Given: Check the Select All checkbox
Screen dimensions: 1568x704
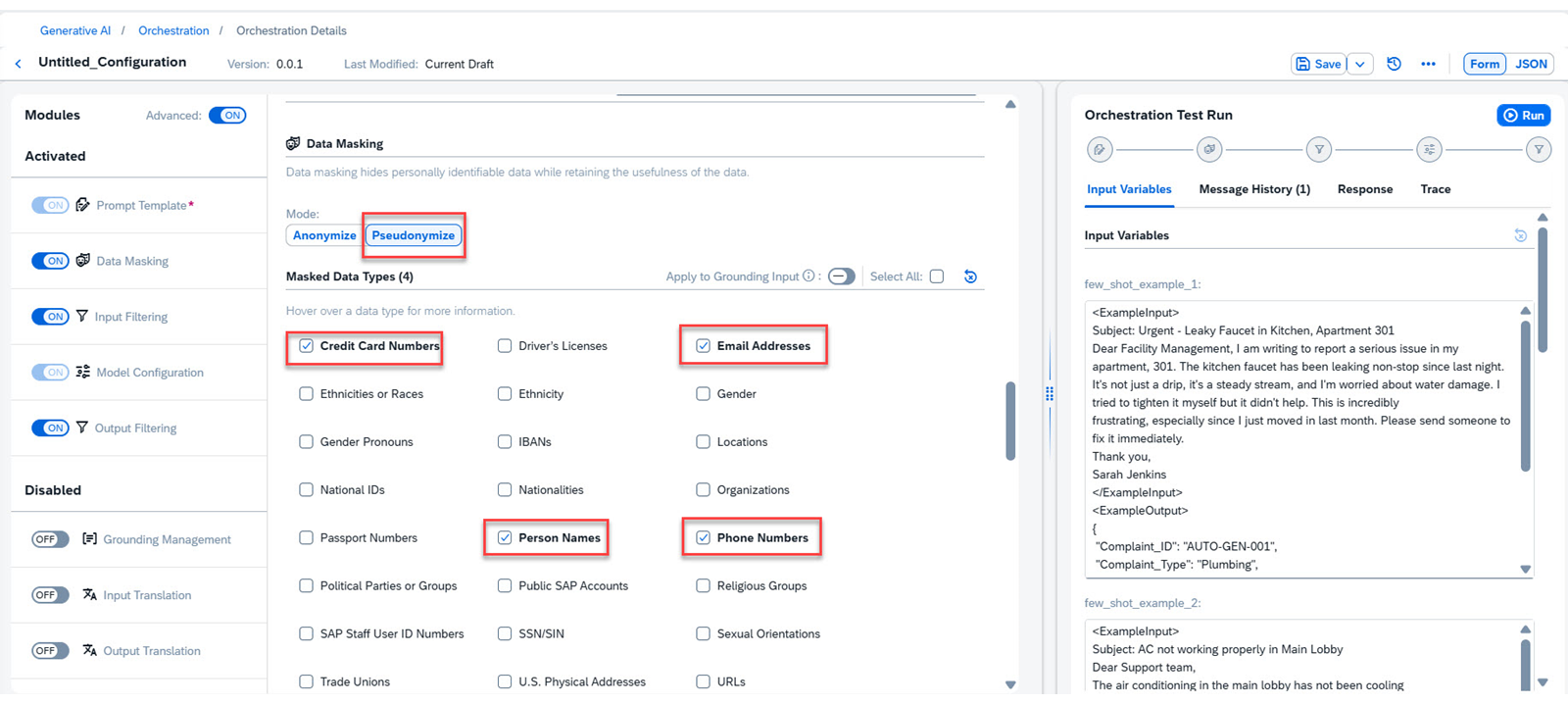Looking at the screenshot, I should click(x=937, y=277).
